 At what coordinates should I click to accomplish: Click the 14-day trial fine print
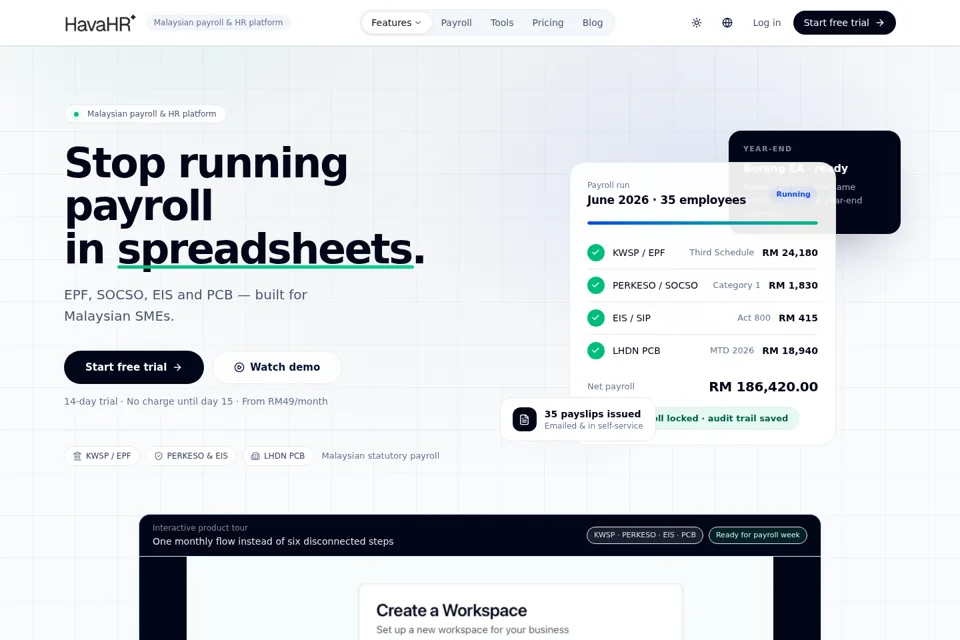[x=195, y=401]
